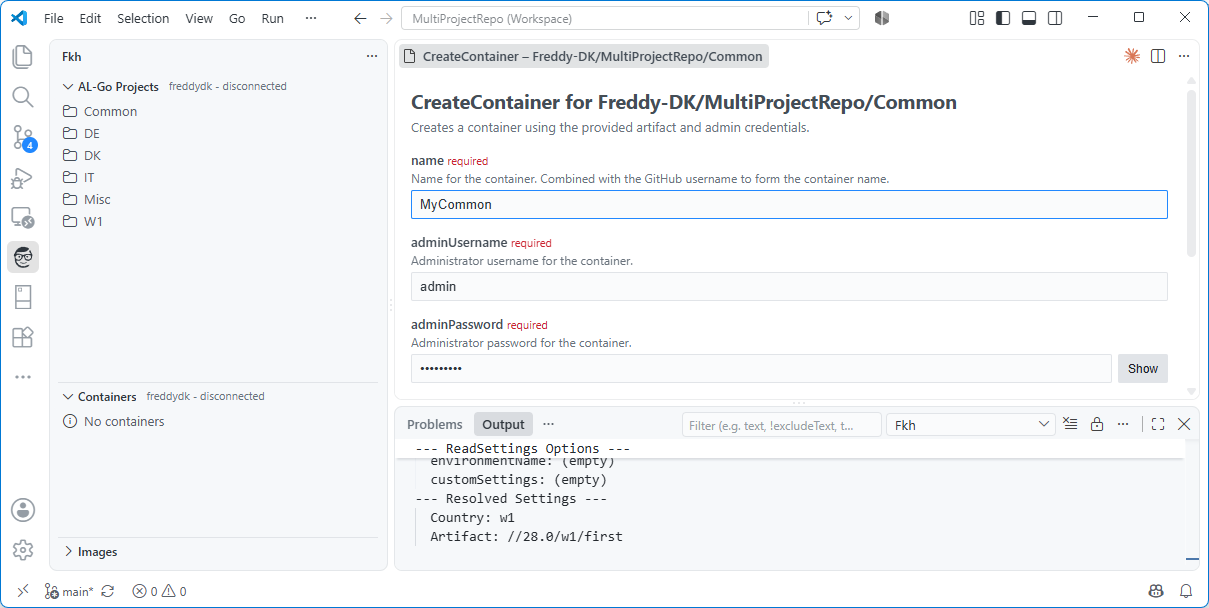Go forward with the right arrow
Image resolution: width=1209 pixels, height=608 pixels.
[386, 18]
